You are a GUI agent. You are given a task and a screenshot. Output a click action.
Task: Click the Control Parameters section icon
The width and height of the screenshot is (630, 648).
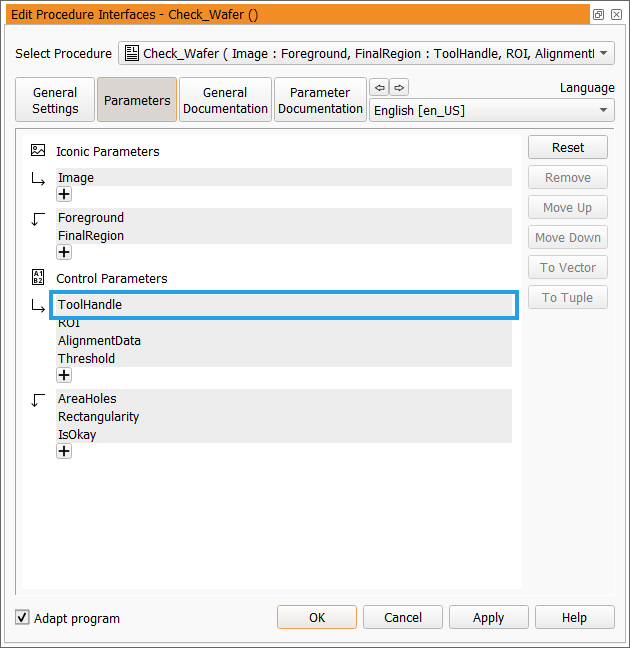coord(38,277)
